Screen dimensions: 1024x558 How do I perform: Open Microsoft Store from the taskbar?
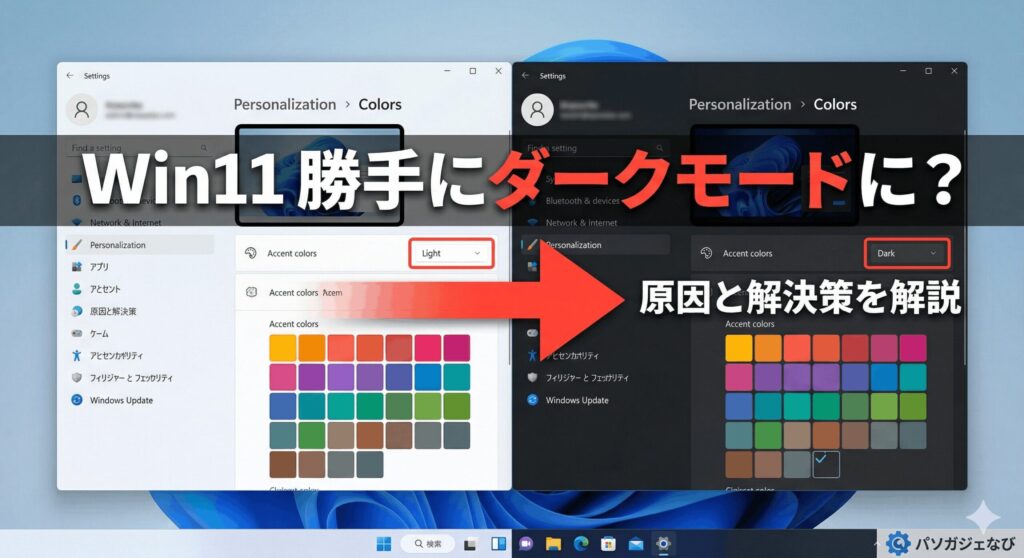click(x=607, y=544)
